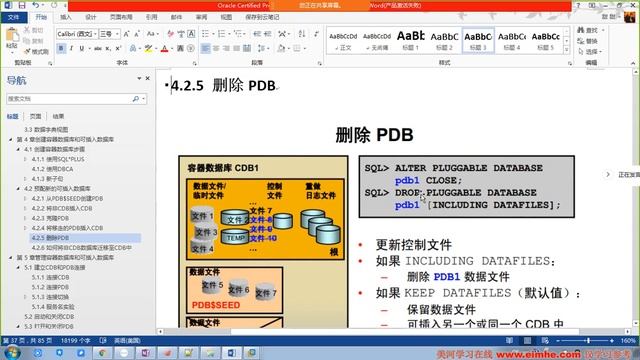Viewport: 640px width, 360px height.
Task: Align text left
Action: pyautogui.click(x=205, y=48)
